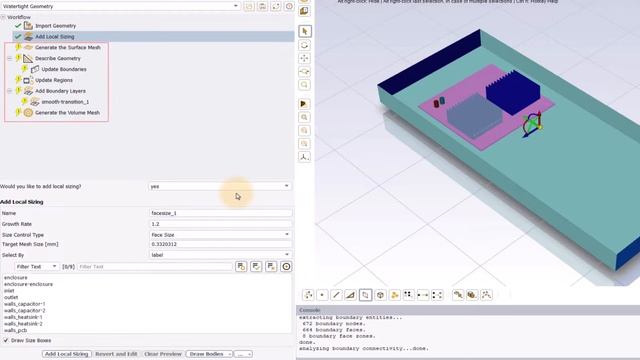Screen dimensions: 640x360
Task: Click the Filter Text search field
Action: [x=155, y=267]
